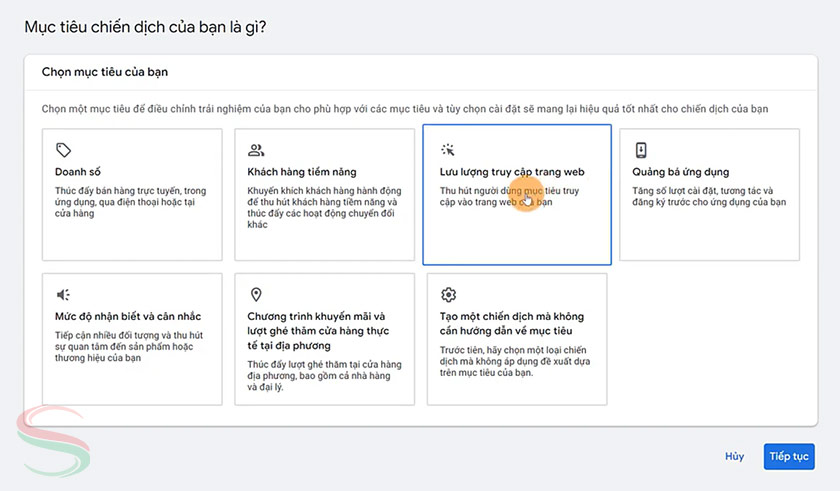The width and height of the screenshot is (840, 491).
Task: Click the people icon for Khách hàng tiềm năng
Action: 256,150
